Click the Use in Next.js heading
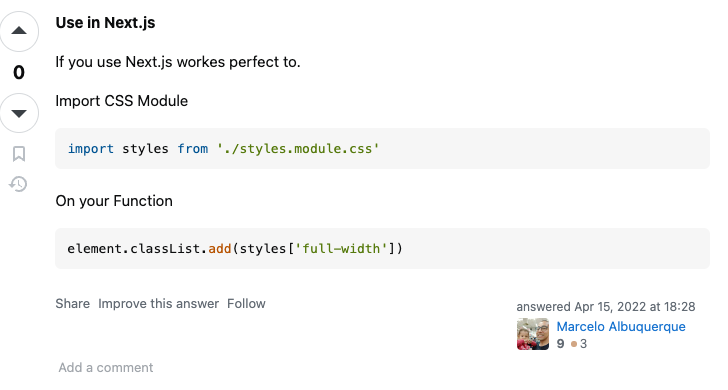This screenshot has width=728, height=390. [x=105, y=23]
